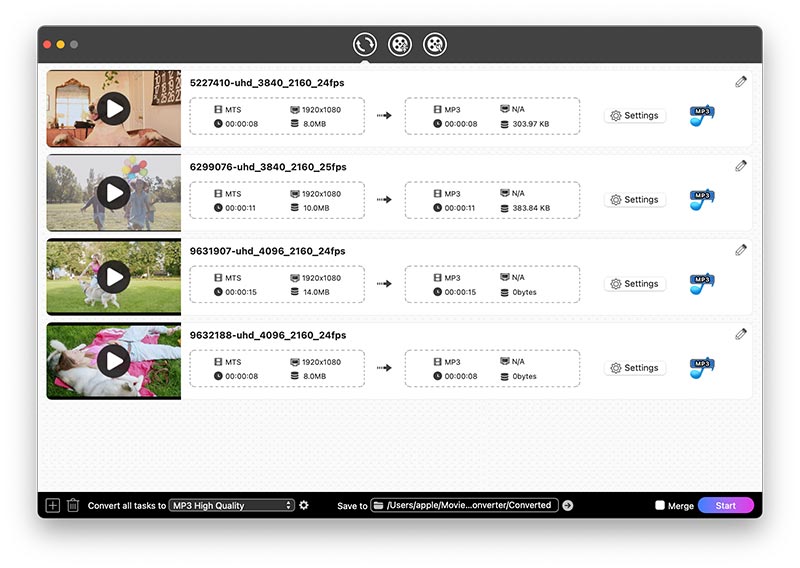Screen dimensions: 800x568
Task: Open output folder with the arrow icon
Action: (x=568, y=505)
